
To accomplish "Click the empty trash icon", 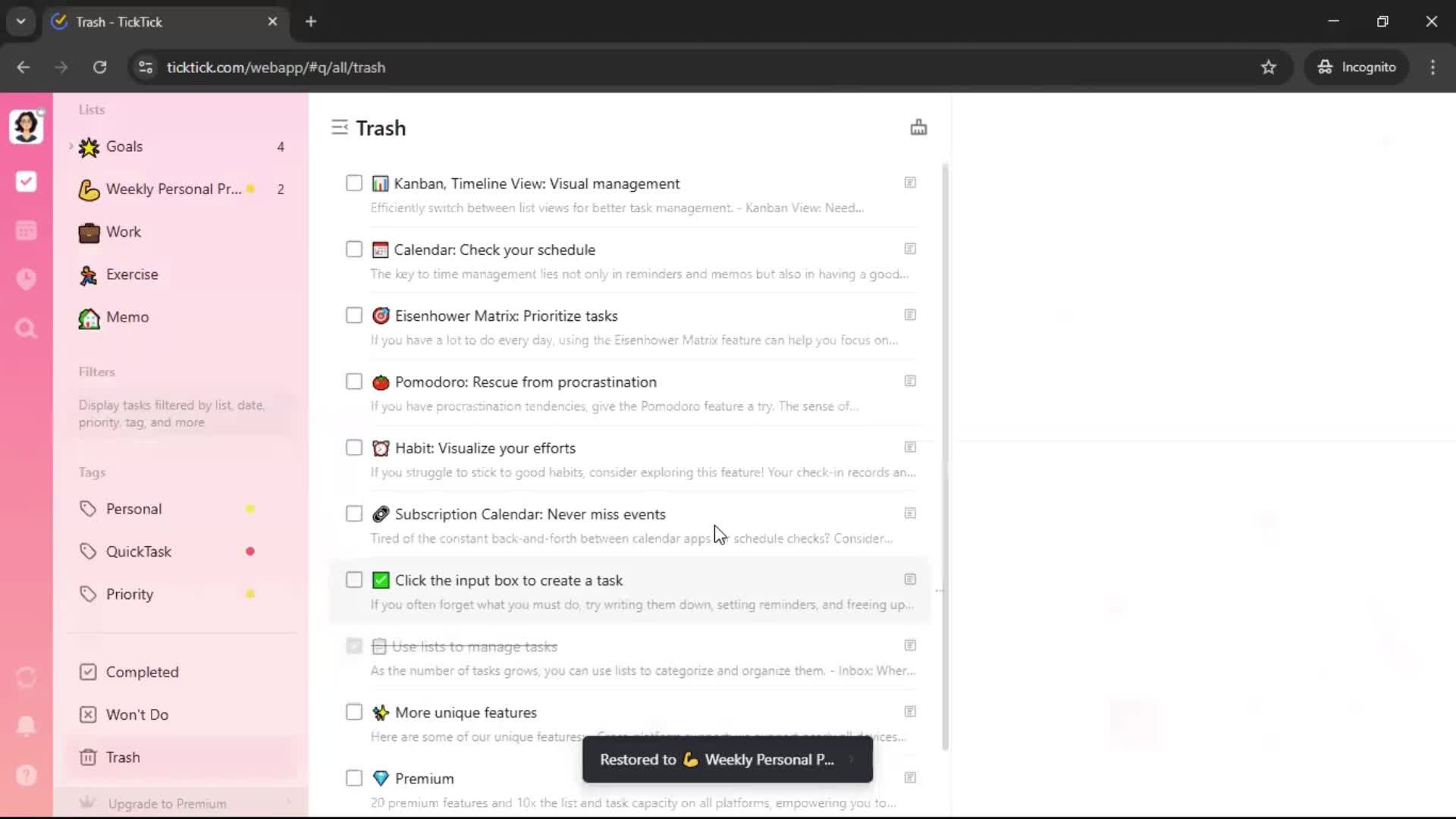I will 918,127.
